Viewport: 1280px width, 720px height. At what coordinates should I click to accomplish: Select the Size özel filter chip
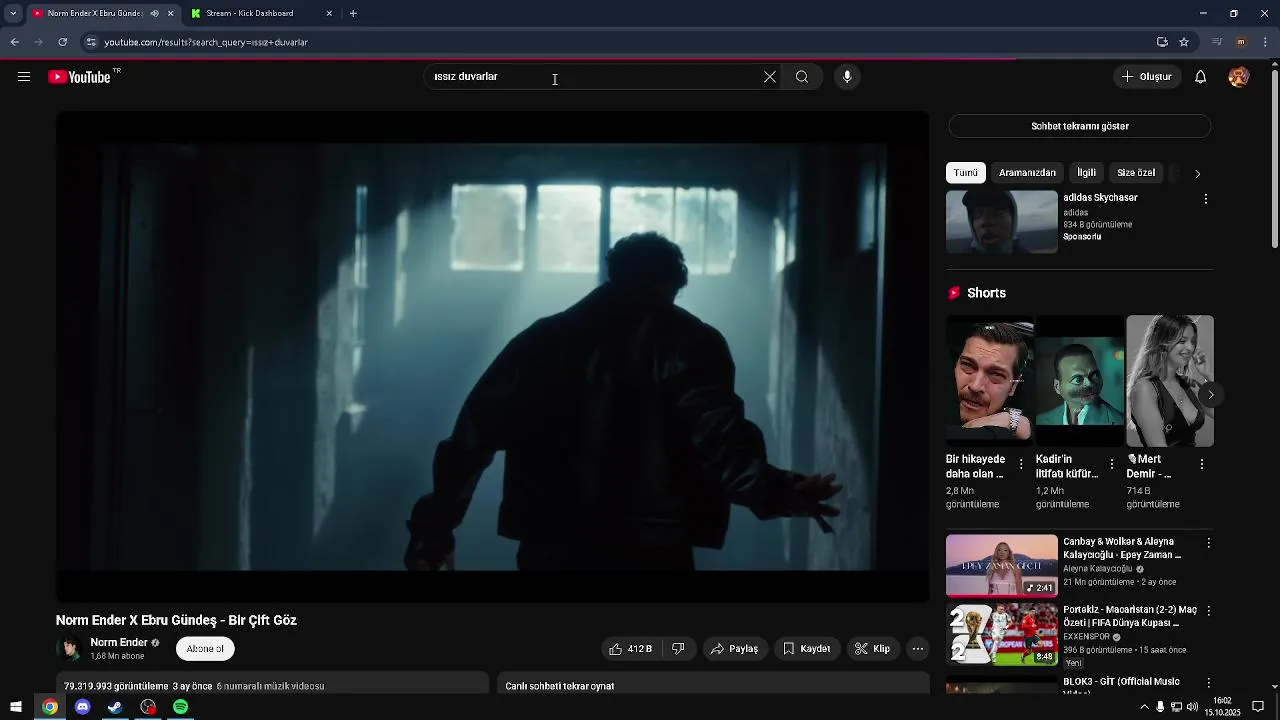(x=1136, y=173)
